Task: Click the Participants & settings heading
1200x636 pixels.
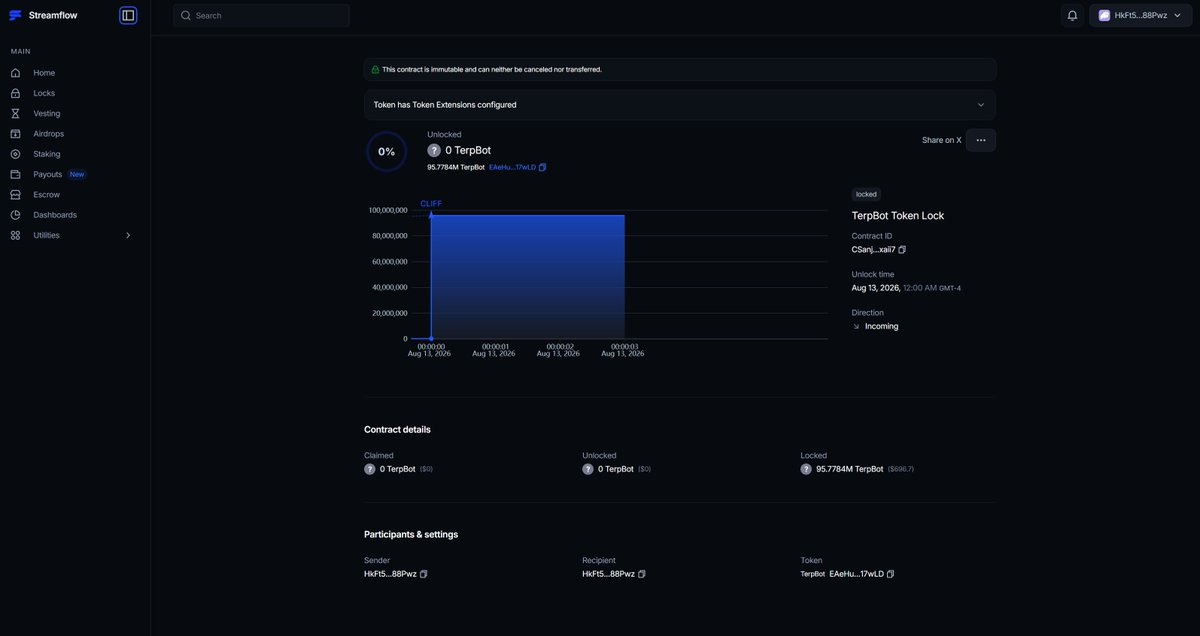Action: point(411,535)
